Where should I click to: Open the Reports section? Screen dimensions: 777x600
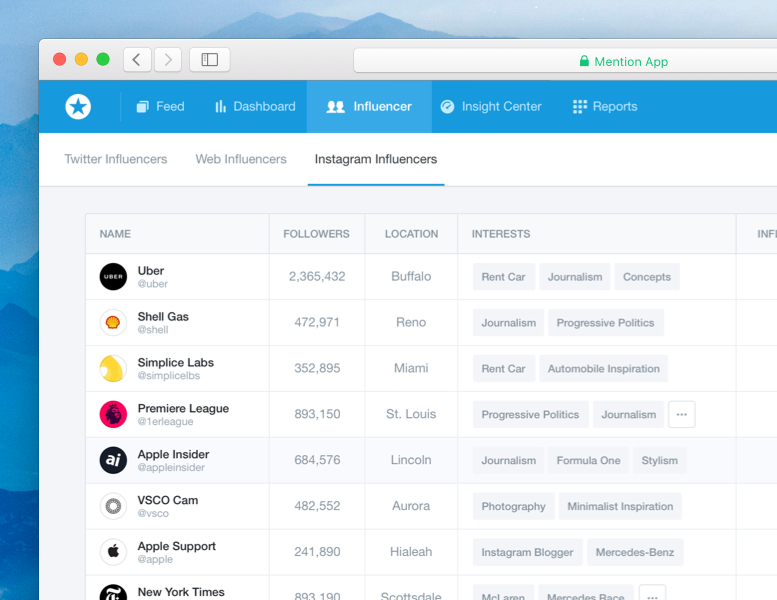coord(605,107)
